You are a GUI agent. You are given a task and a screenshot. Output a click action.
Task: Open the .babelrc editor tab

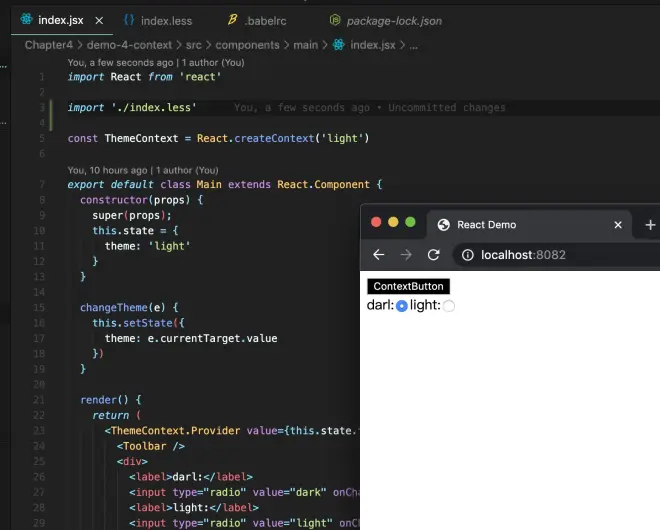pos(265,21)
